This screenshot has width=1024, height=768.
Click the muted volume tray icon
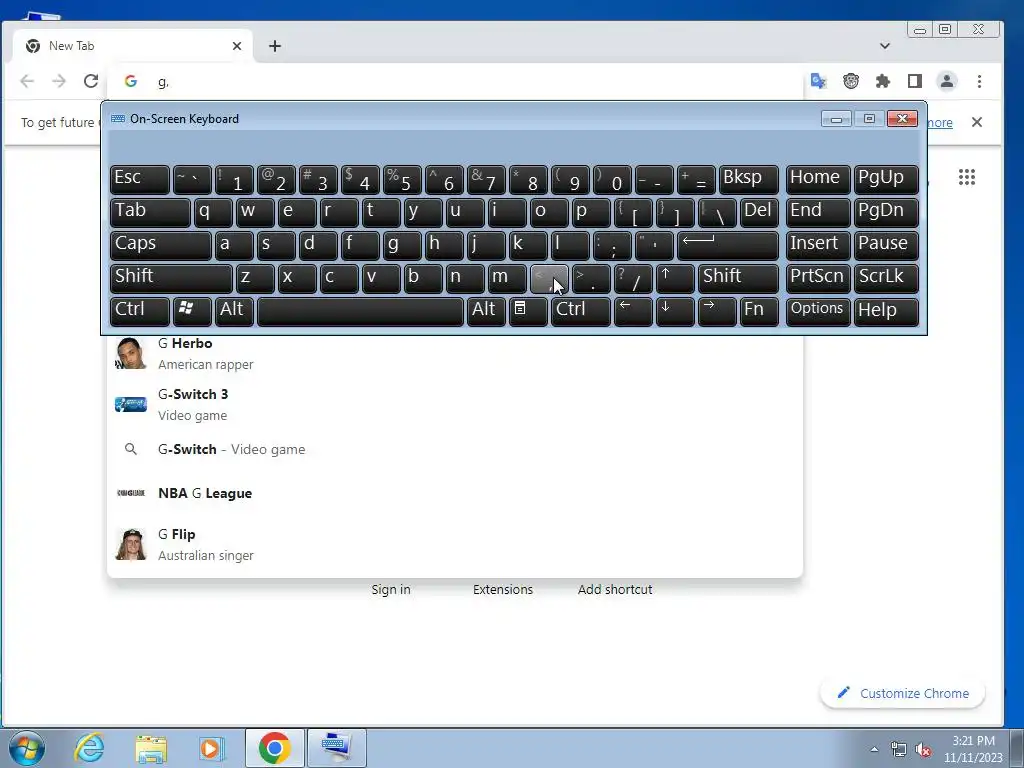pos(923,750)
